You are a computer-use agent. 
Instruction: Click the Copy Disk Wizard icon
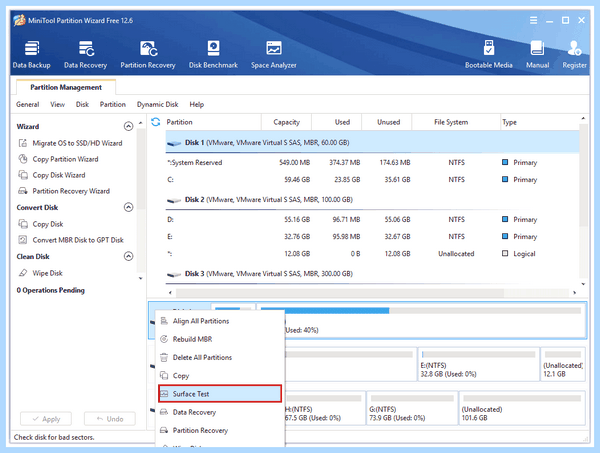click(23, 175)
